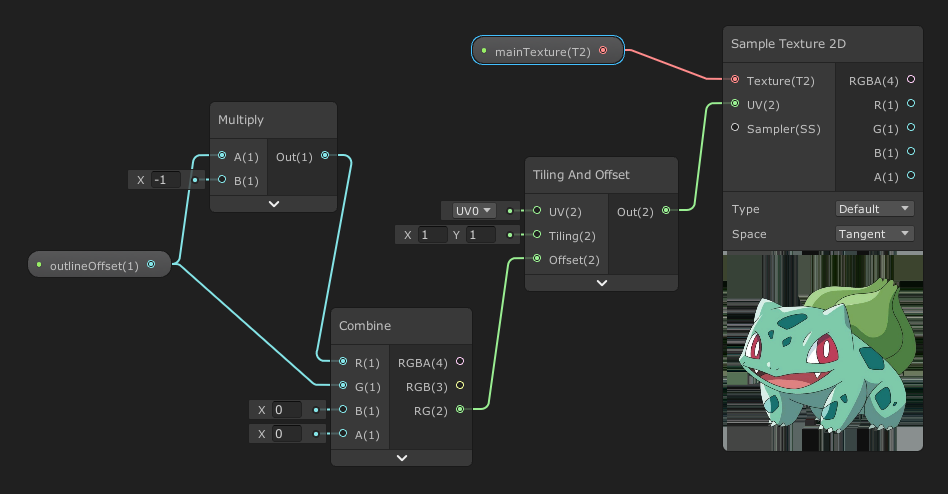Screen dimensions: 948x494
Task: Click the Multiply node A(1) input port
Action: (x=222, y=155)
